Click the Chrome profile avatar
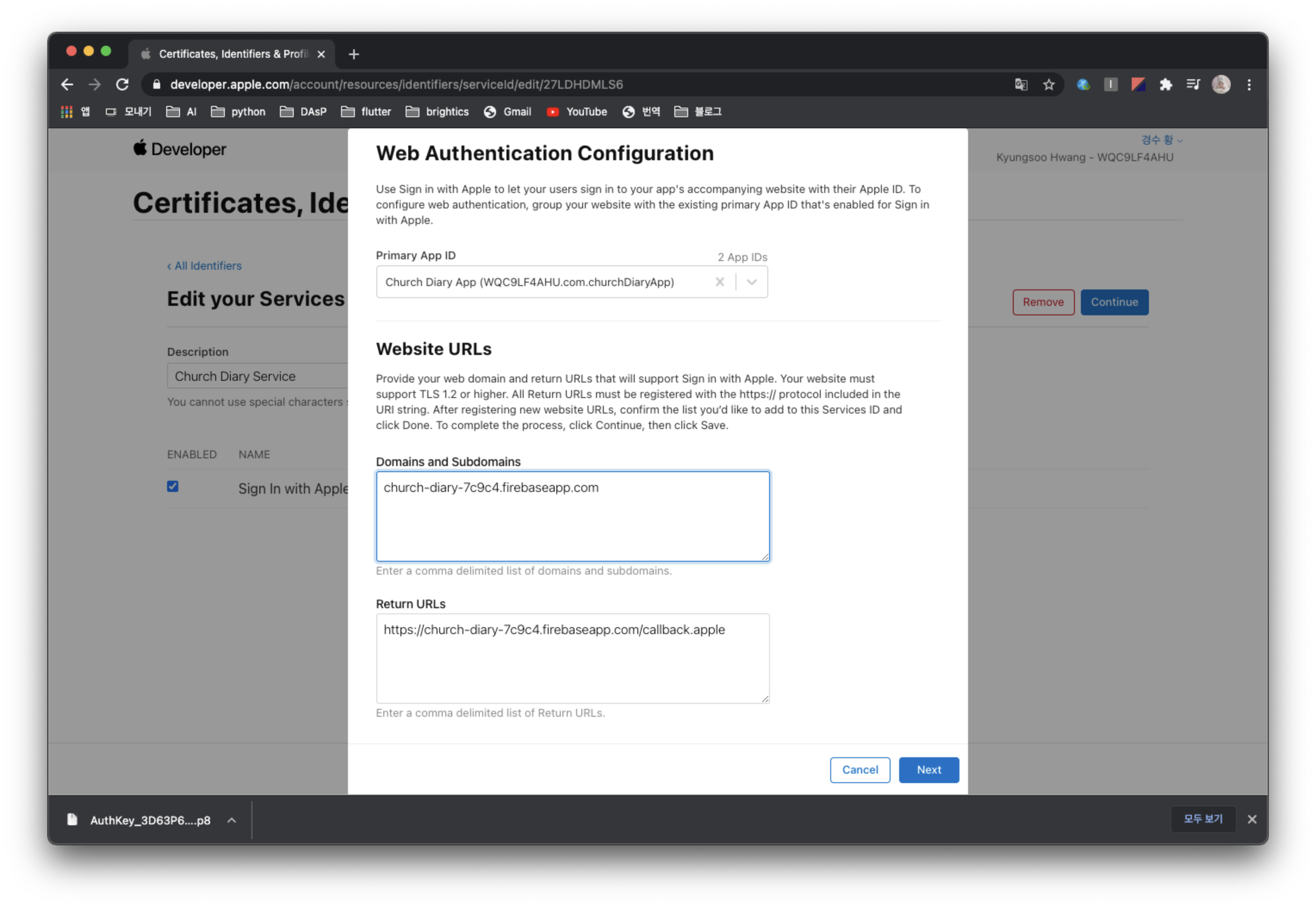The image size is (1316, 908). [1220, 85]
